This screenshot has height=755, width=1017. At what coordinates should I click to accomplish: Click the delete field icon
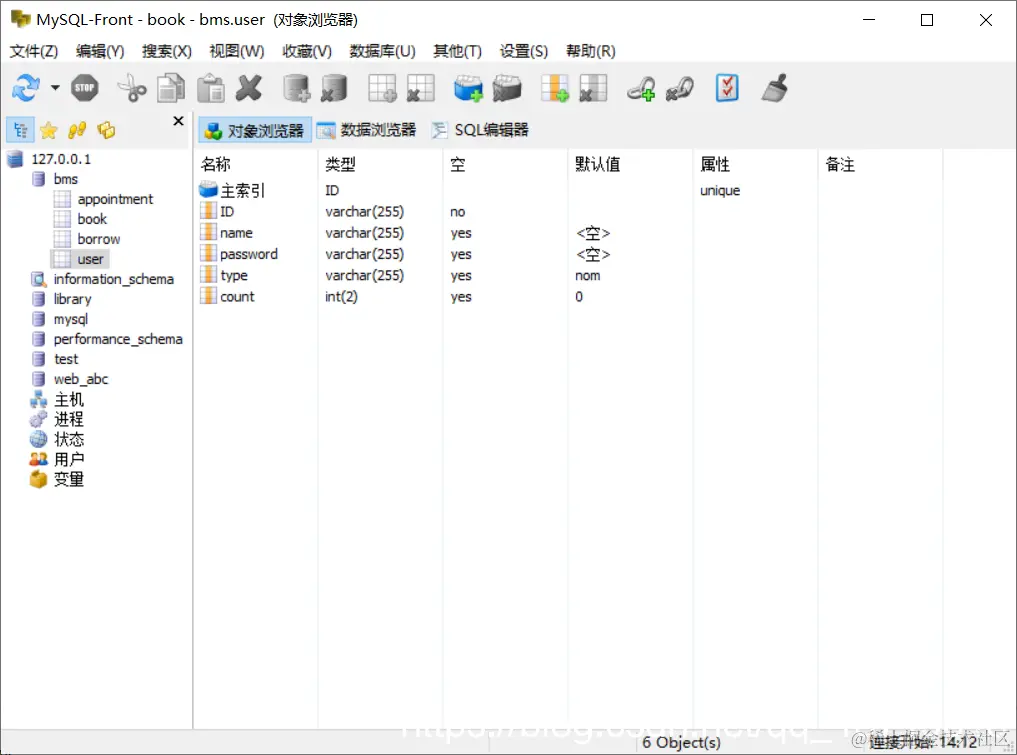tap(593, 88)
